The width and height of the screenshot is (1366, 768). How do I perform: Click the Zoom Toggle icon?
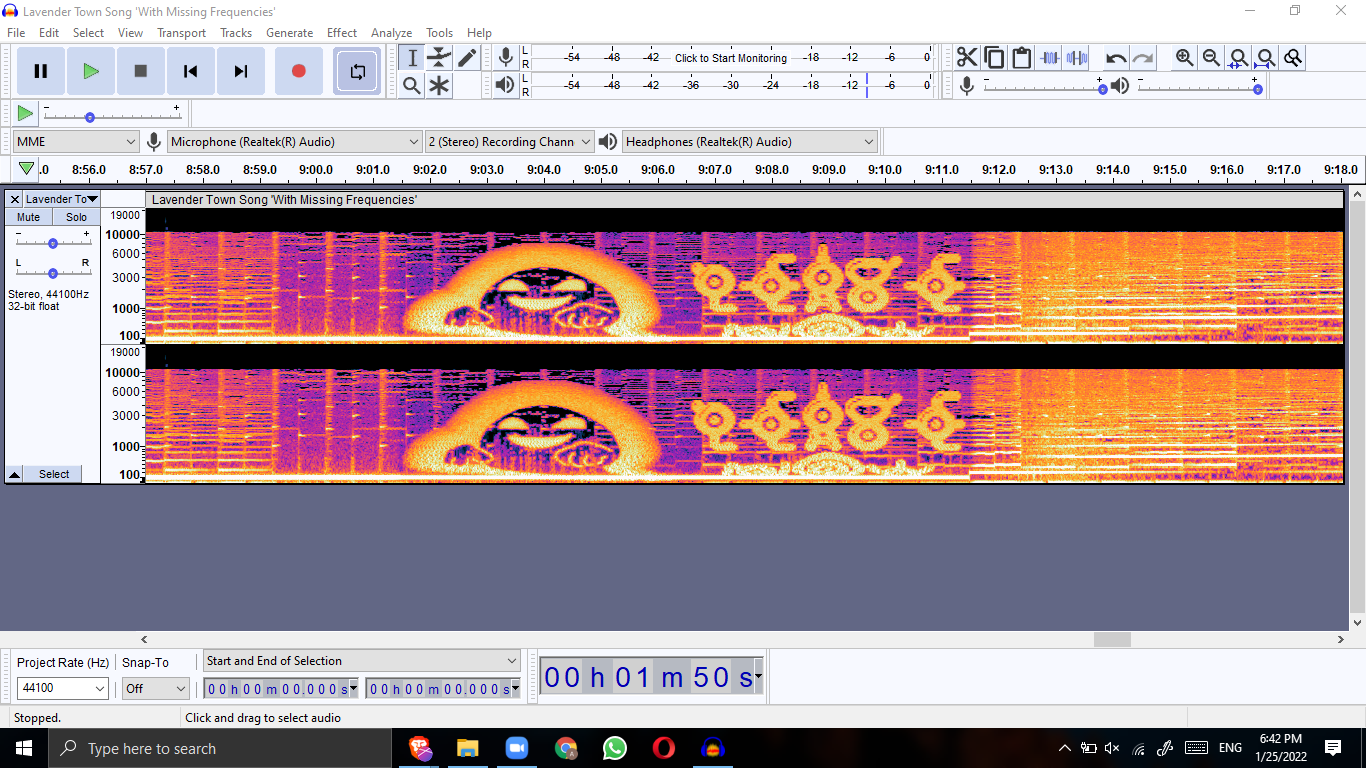1293,58
